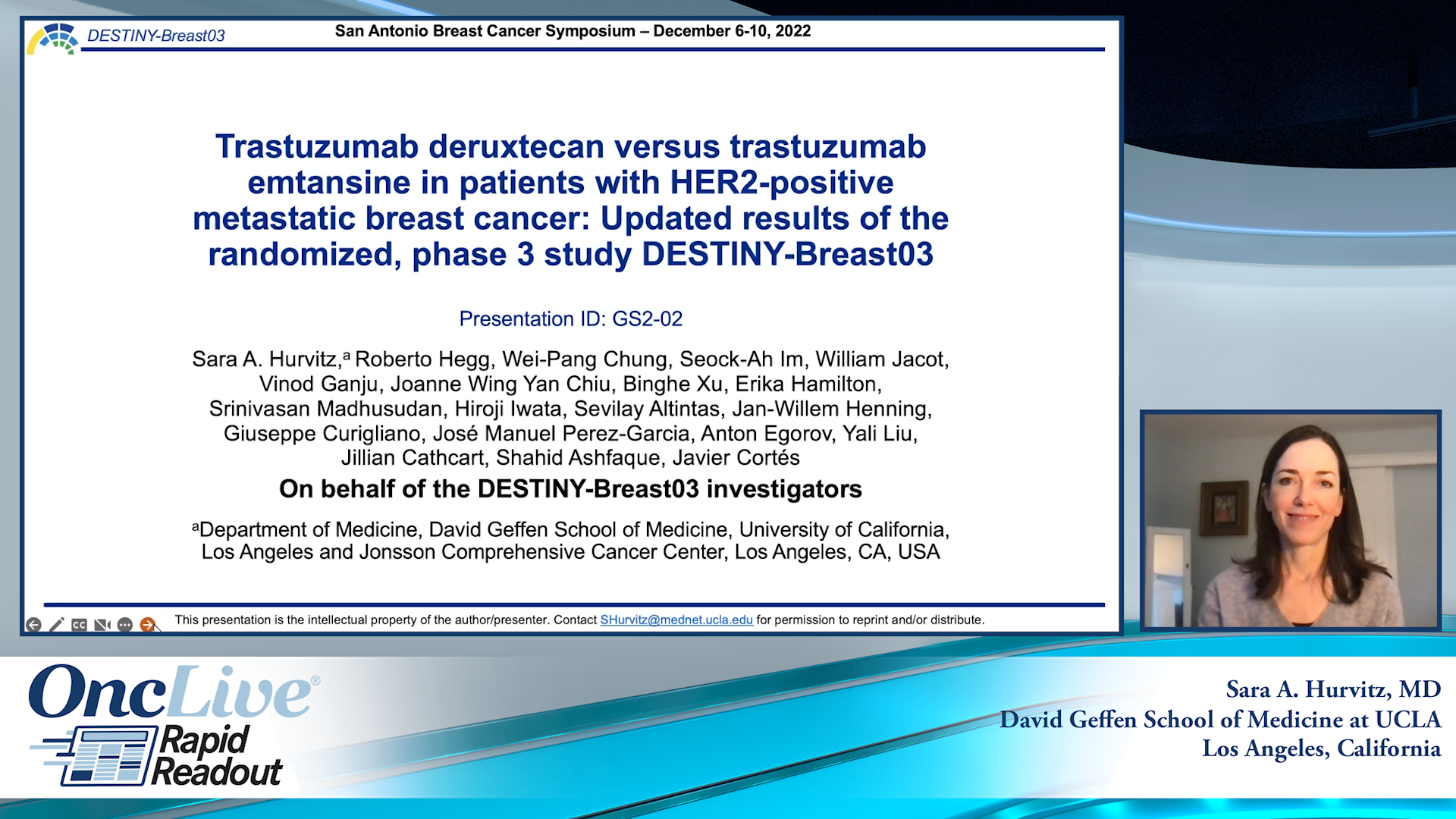The height and width of the screenshot is (819, 1456).
Task: Go to the previous slide arrow
Action: [33, 625]
